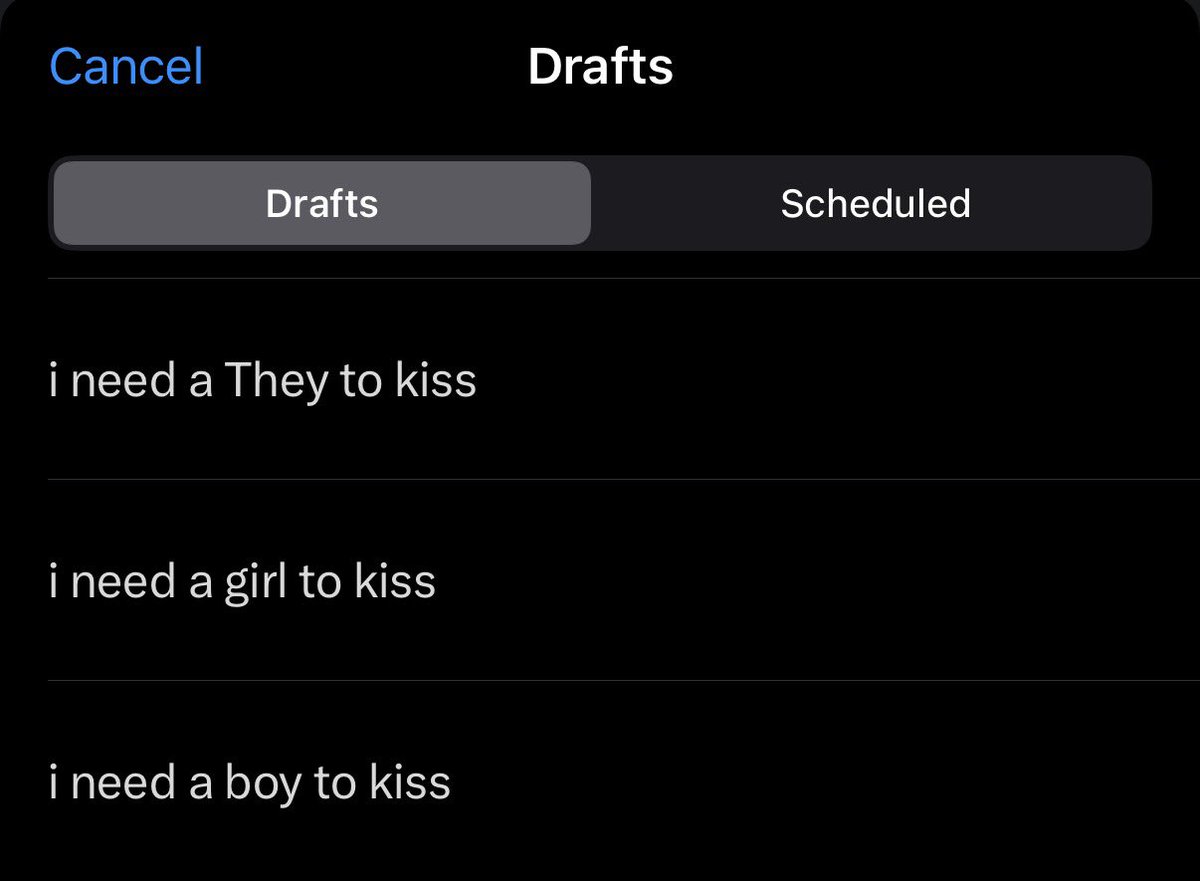
Task: Select the divider between They and girl drafts
Action: [624, 479]
